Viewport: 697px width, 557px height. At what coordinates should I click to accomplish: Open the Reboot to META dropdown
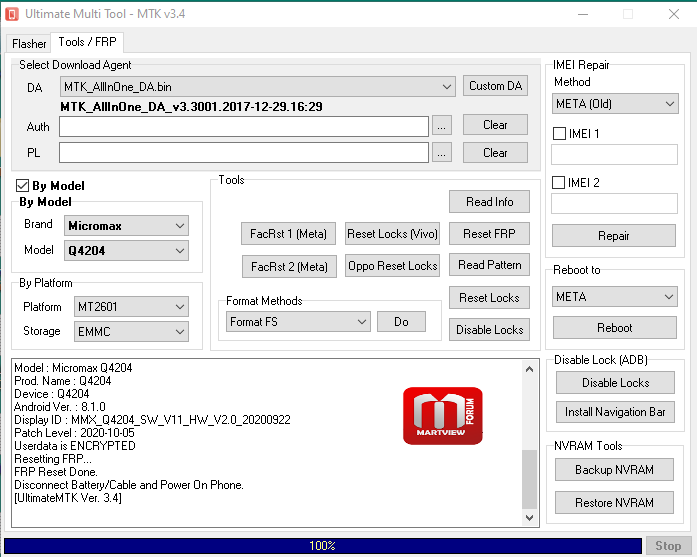pos(615,297)
